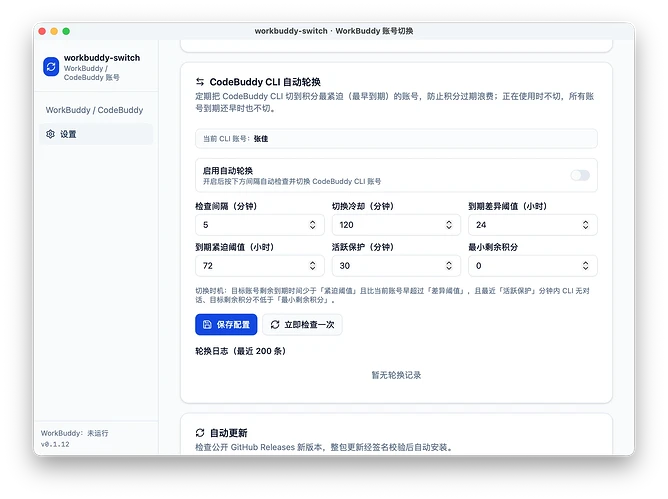Adjust the 检查间隔 stepper arrows
Viewport: 668px width, 499px height.
(313, 225)
